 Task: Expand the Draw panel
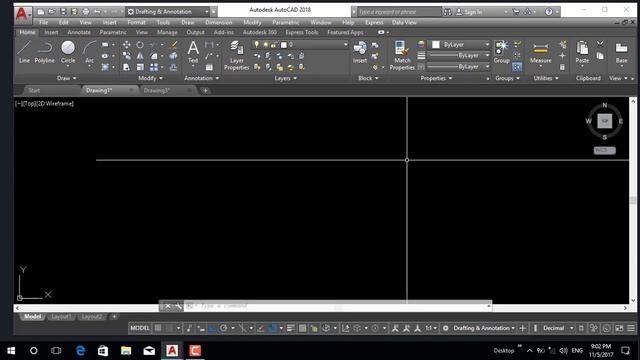(x=66, y=78)
